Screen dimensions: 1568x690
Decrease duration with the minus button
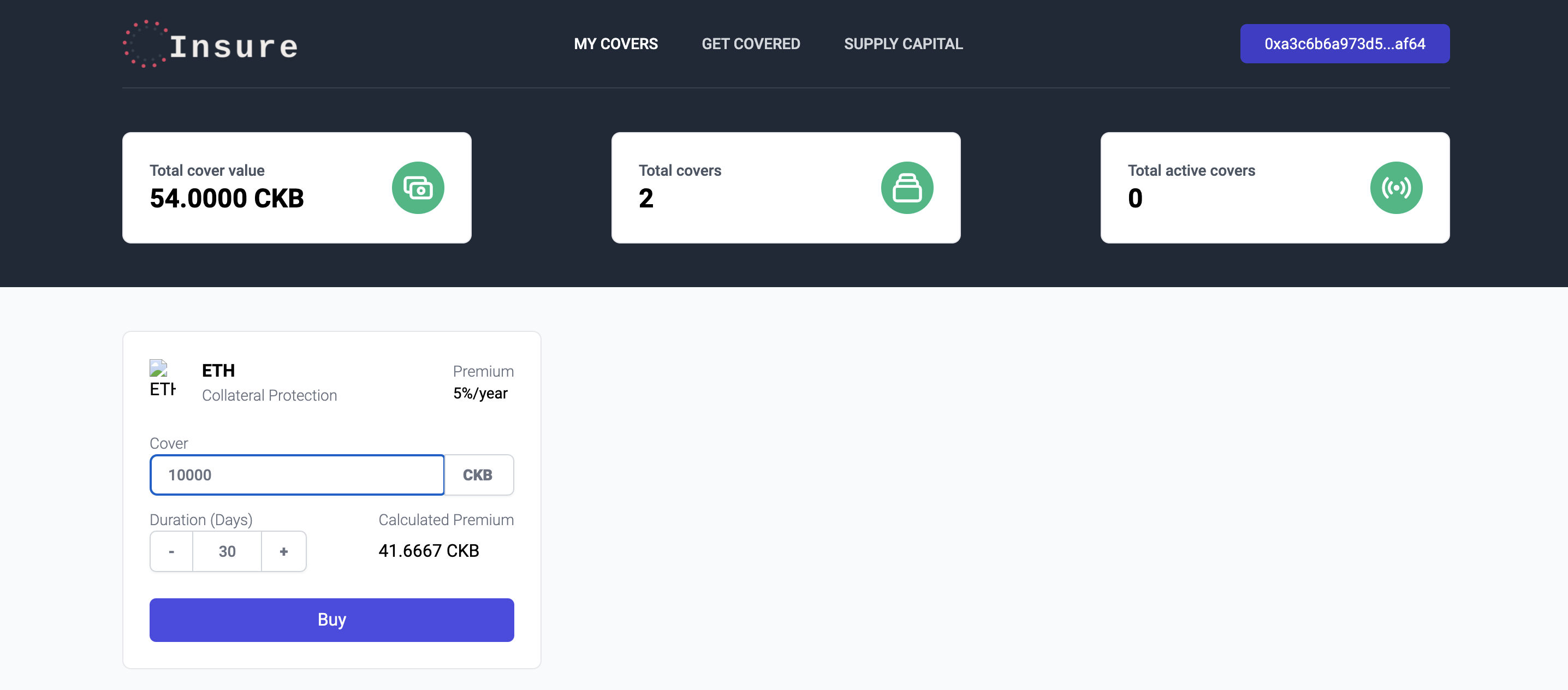coord(171,551)
